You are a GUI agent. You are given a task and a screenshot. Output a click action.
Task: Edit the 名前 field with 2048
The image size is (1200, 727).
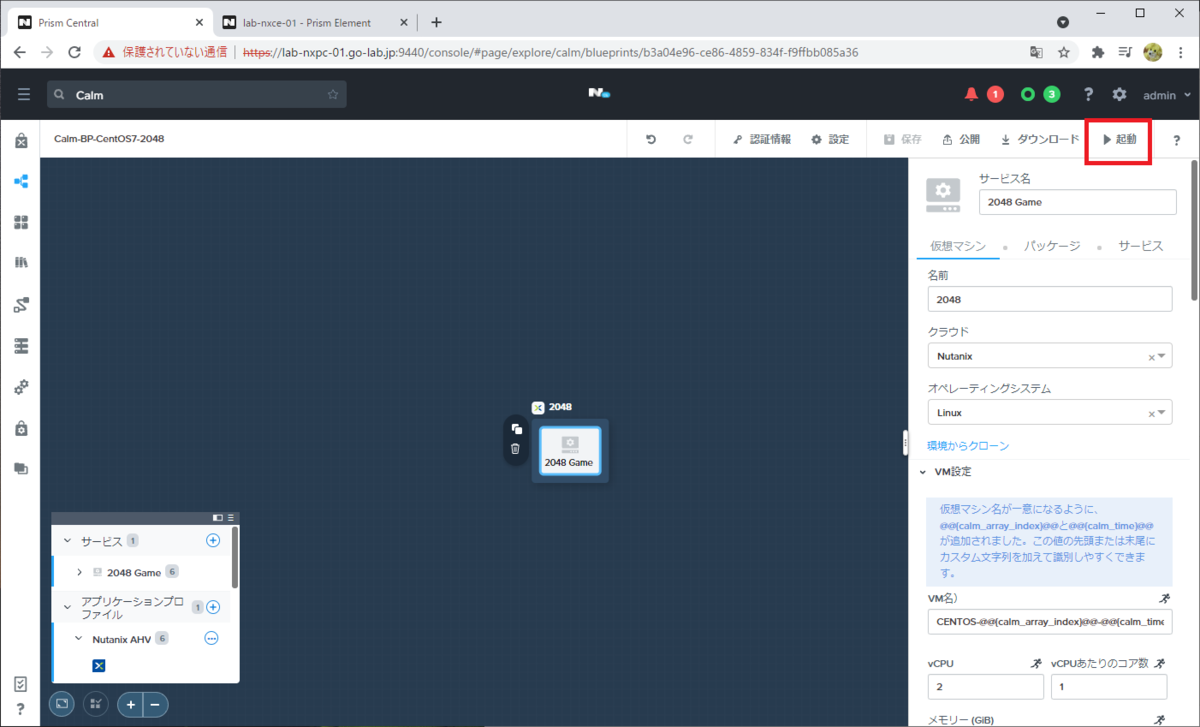click(1049, 299)
